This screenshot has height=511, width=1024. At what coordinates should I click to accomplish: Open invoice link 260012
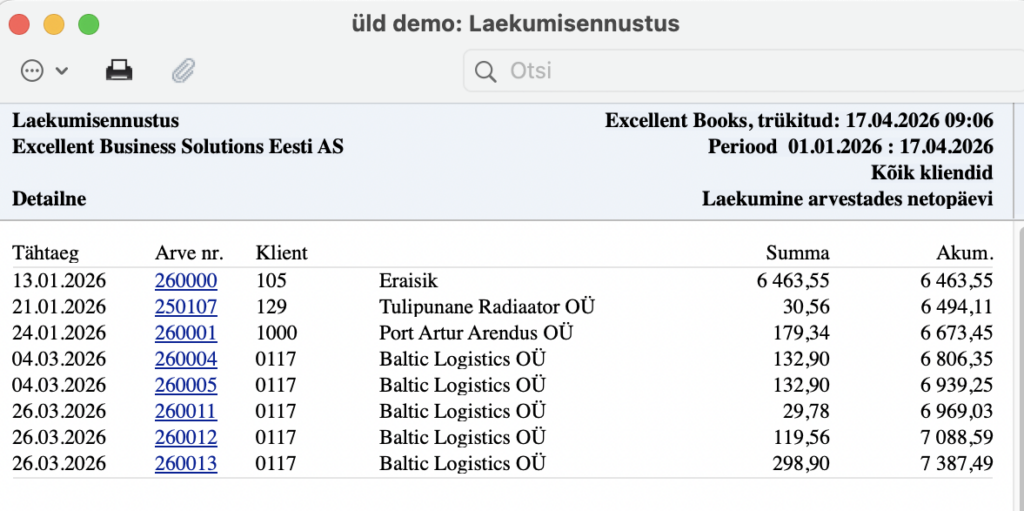(186, 437)
